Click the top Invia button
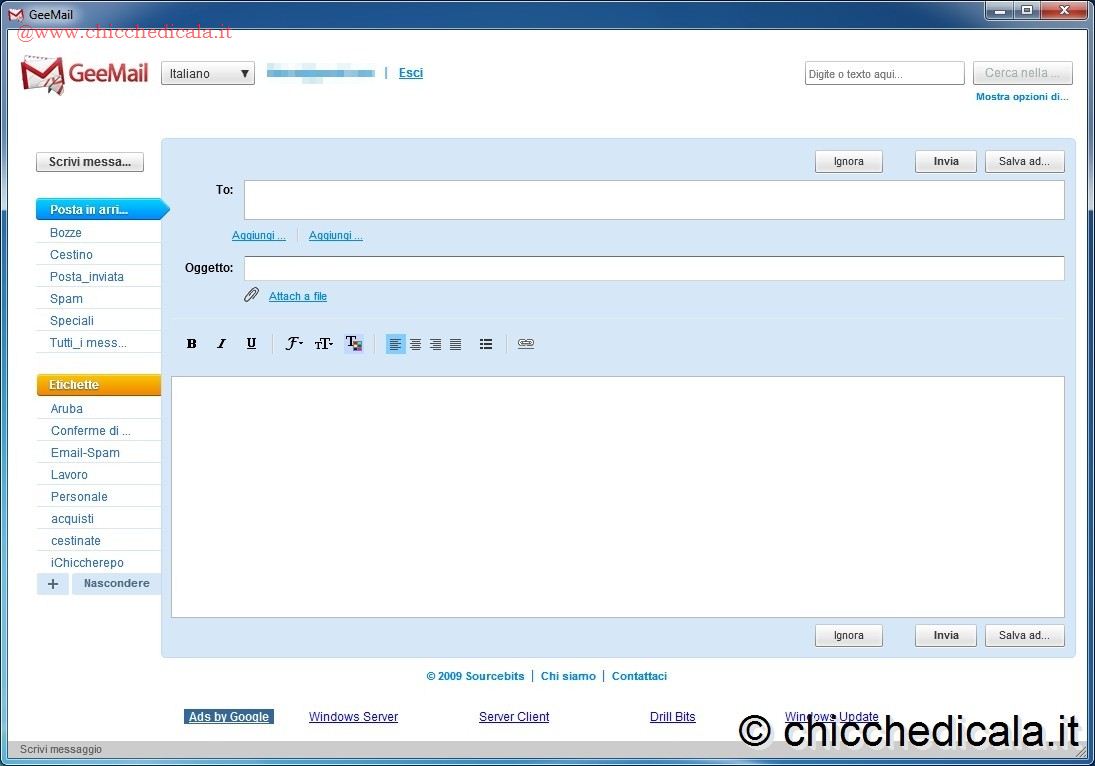Screen dimensions: 1095x766 click(x=945, y=162)
